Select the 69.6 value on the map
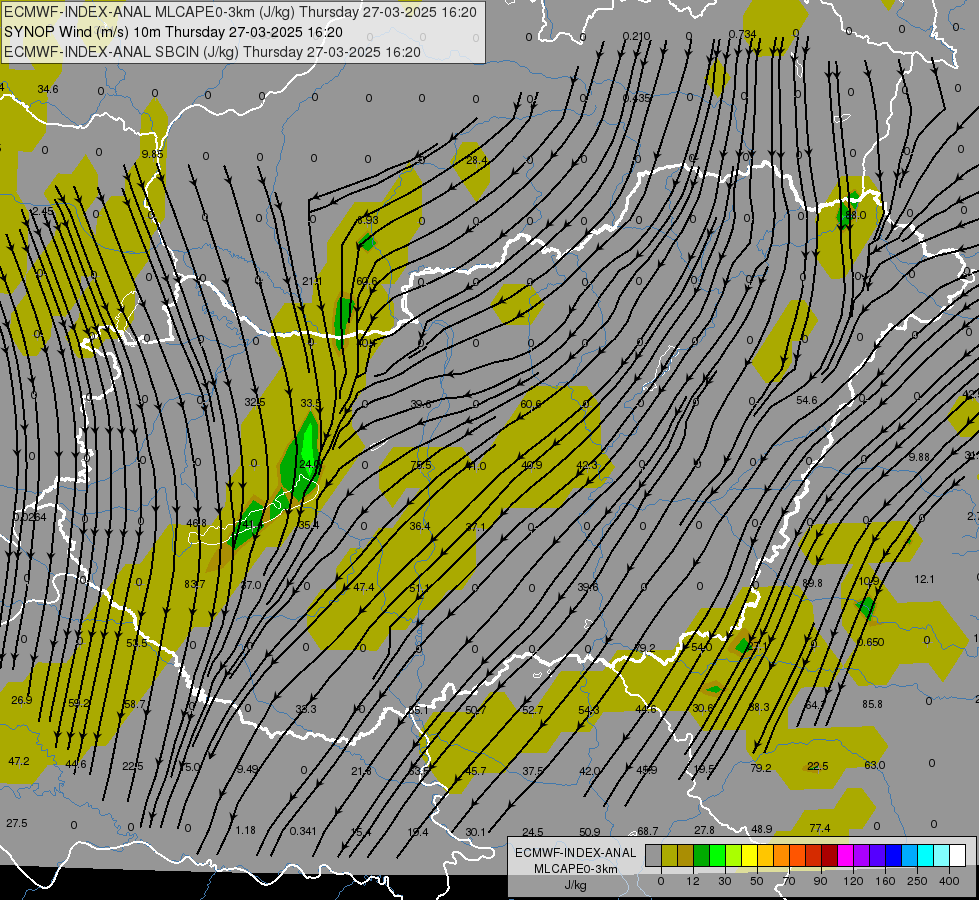 [367, 281]
